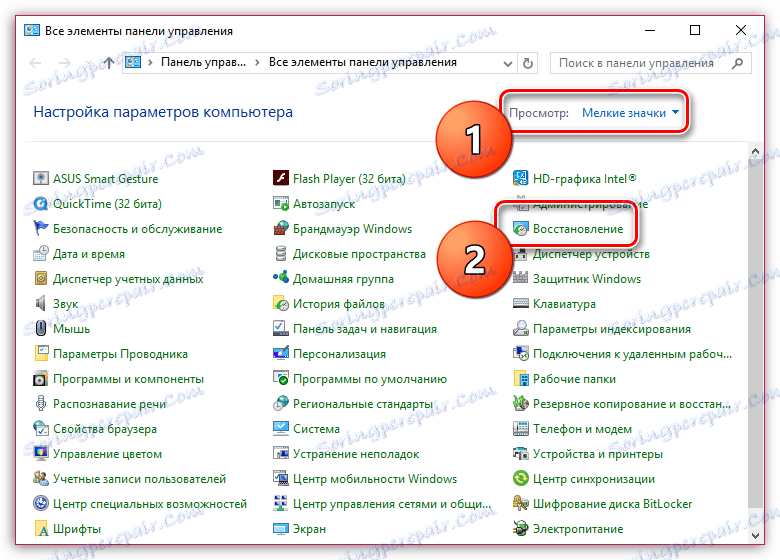Open the Программы и компоненты icon

(x=40, y=378)
